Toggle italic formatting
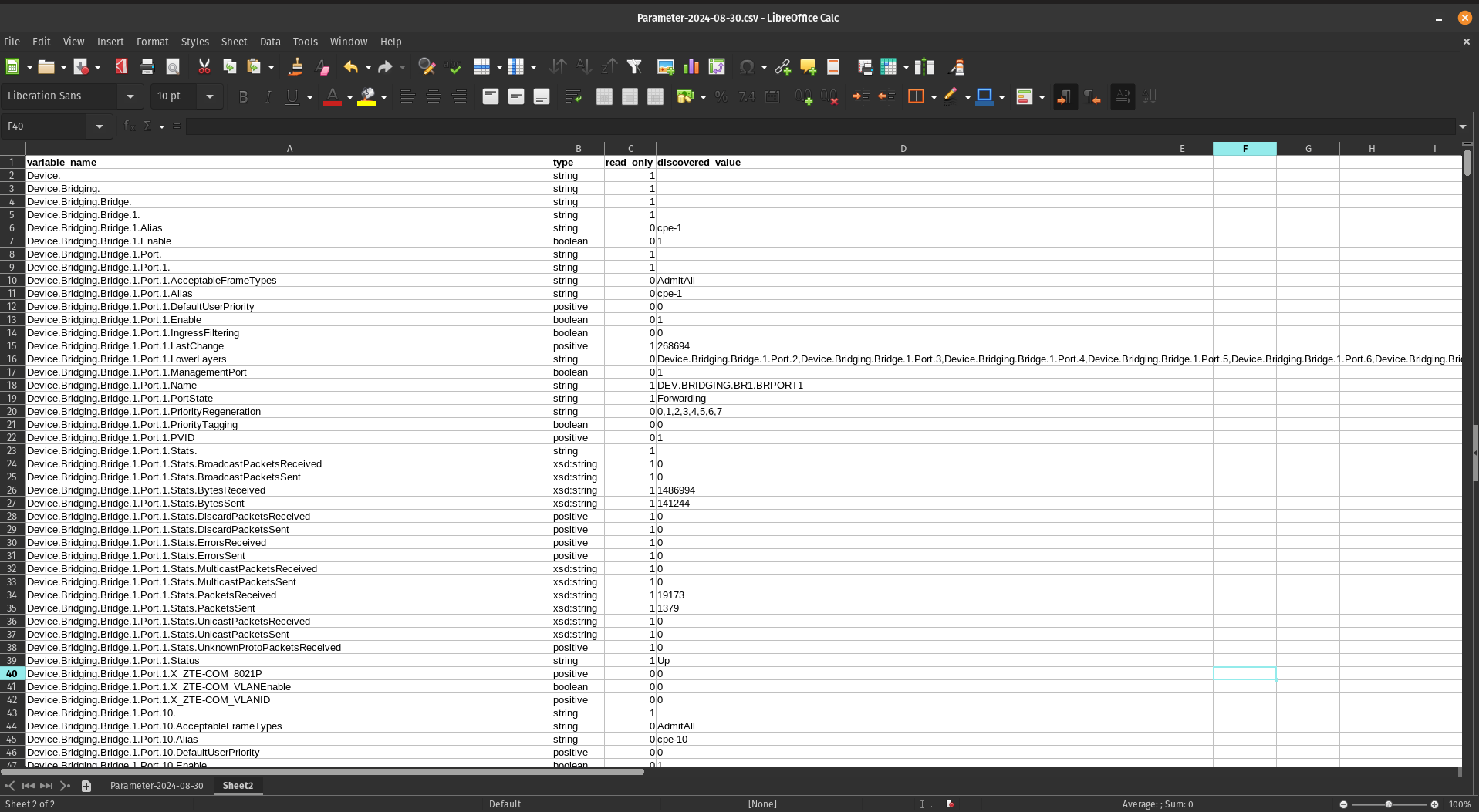The image size is (1479, 812). 268,96
